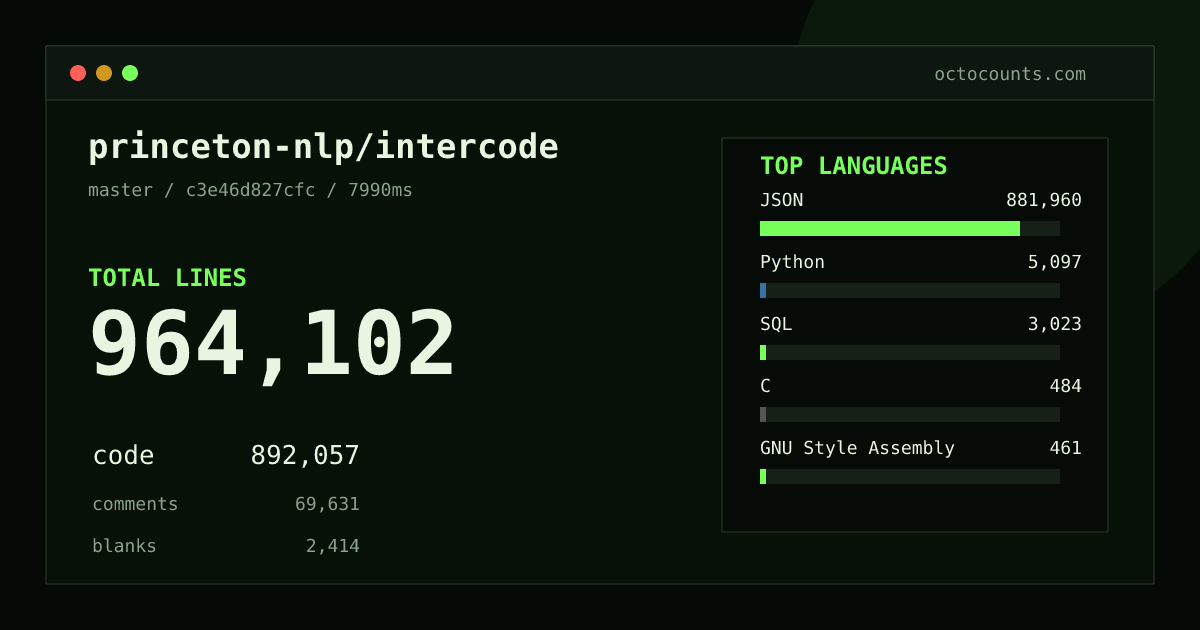Click the master / c3e46d827cfc / 7990ms line

[x=250, y=190]
